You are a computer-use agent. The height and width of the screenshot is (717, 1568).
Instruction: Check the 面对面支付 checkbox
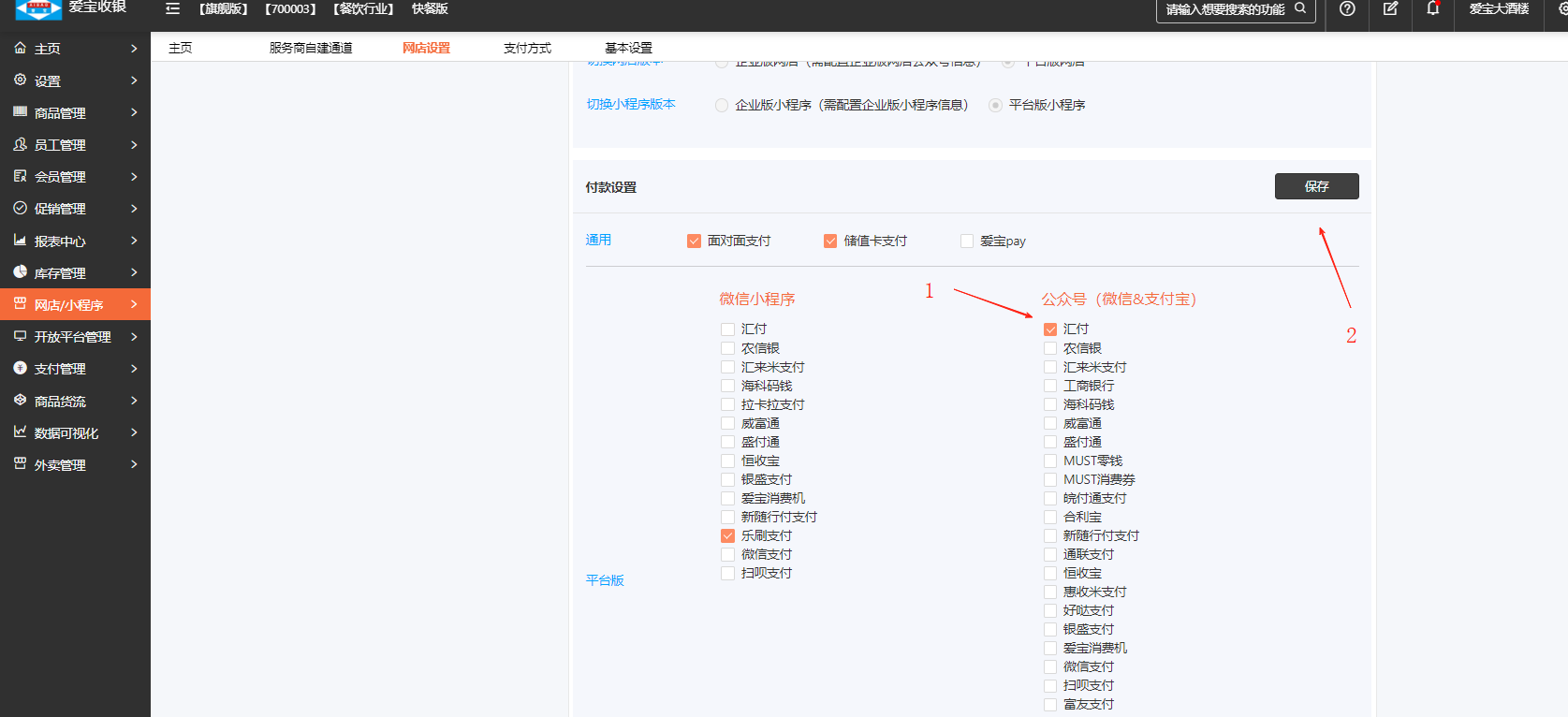tap(694, 241)
